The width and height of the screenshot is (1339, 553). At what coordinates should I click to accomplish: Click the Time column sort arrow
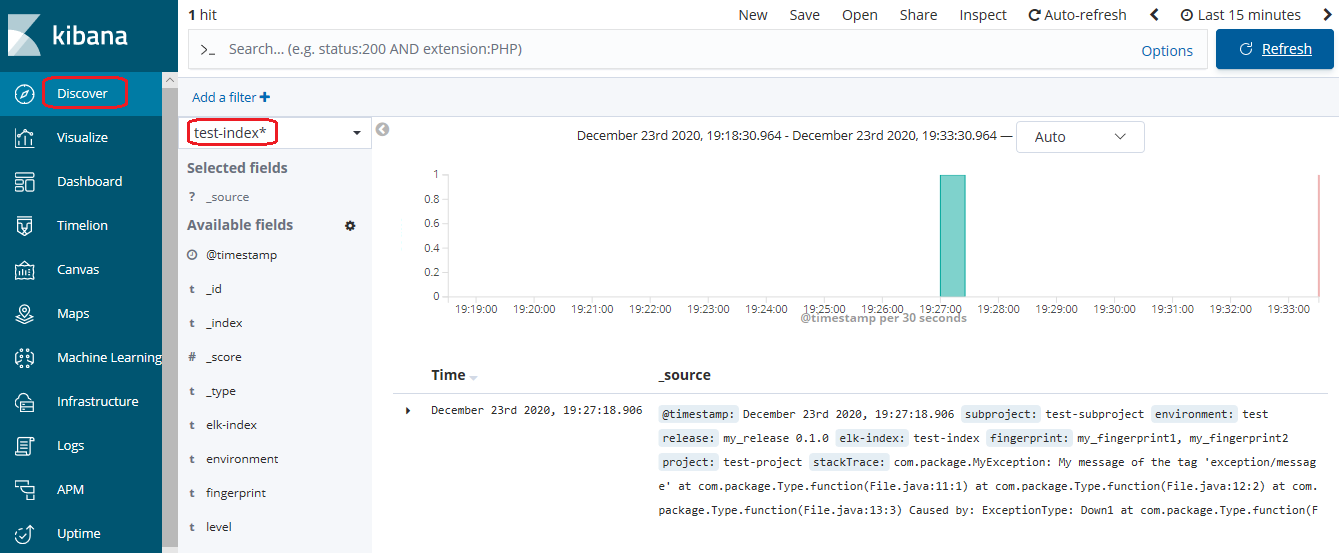[474, 377]
